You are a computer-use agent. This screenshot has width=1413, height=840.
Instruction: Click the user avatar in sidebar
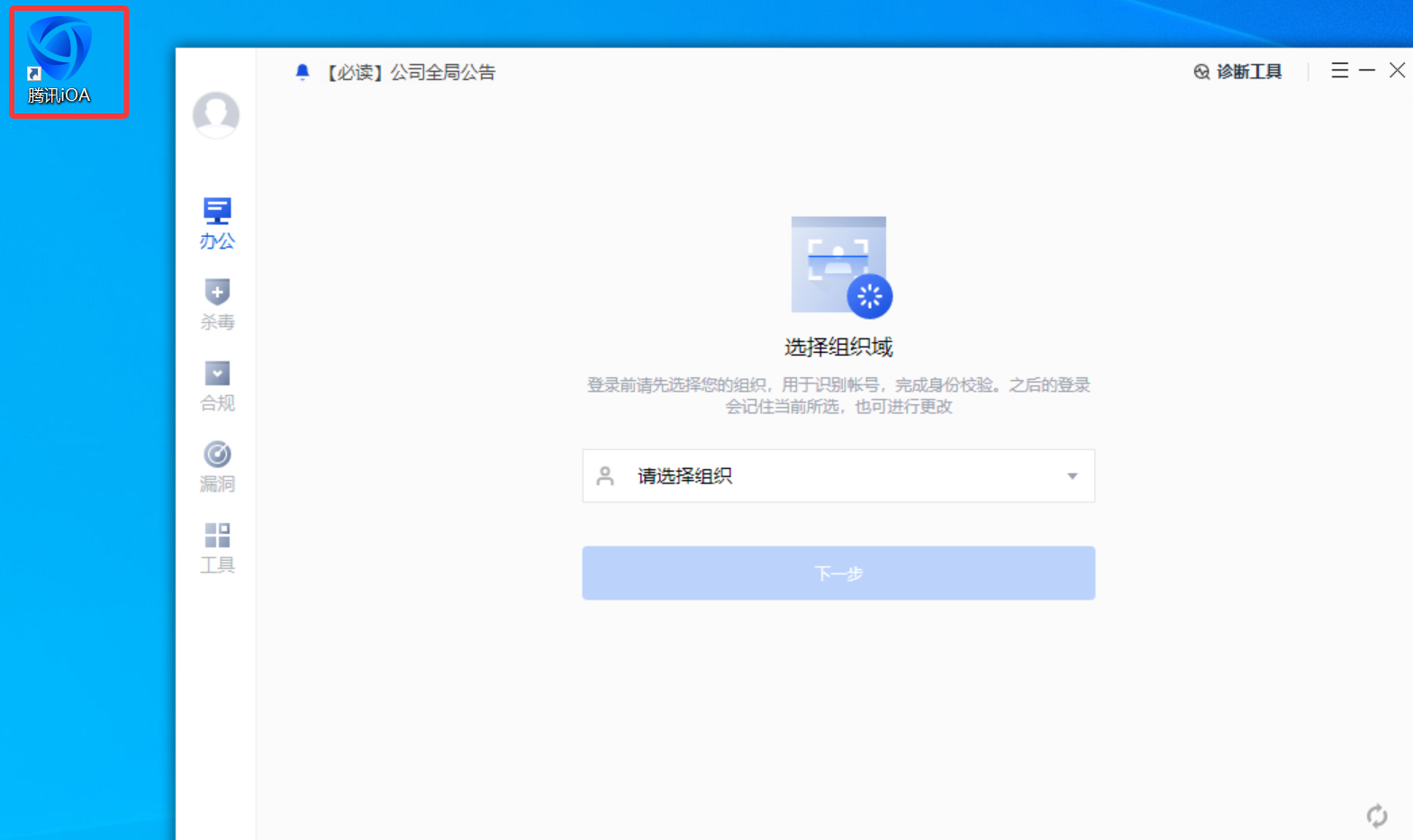216,115
